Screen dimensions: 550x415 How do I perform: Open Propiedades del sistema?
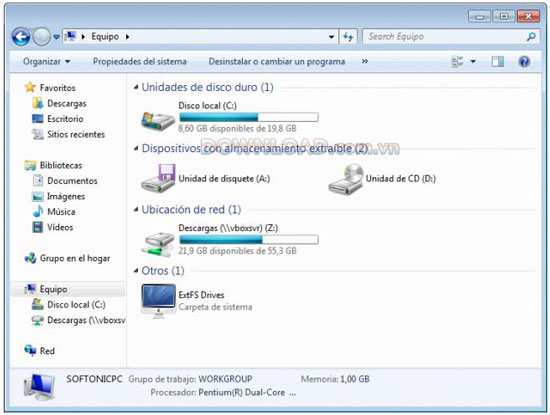coord(140,61)
